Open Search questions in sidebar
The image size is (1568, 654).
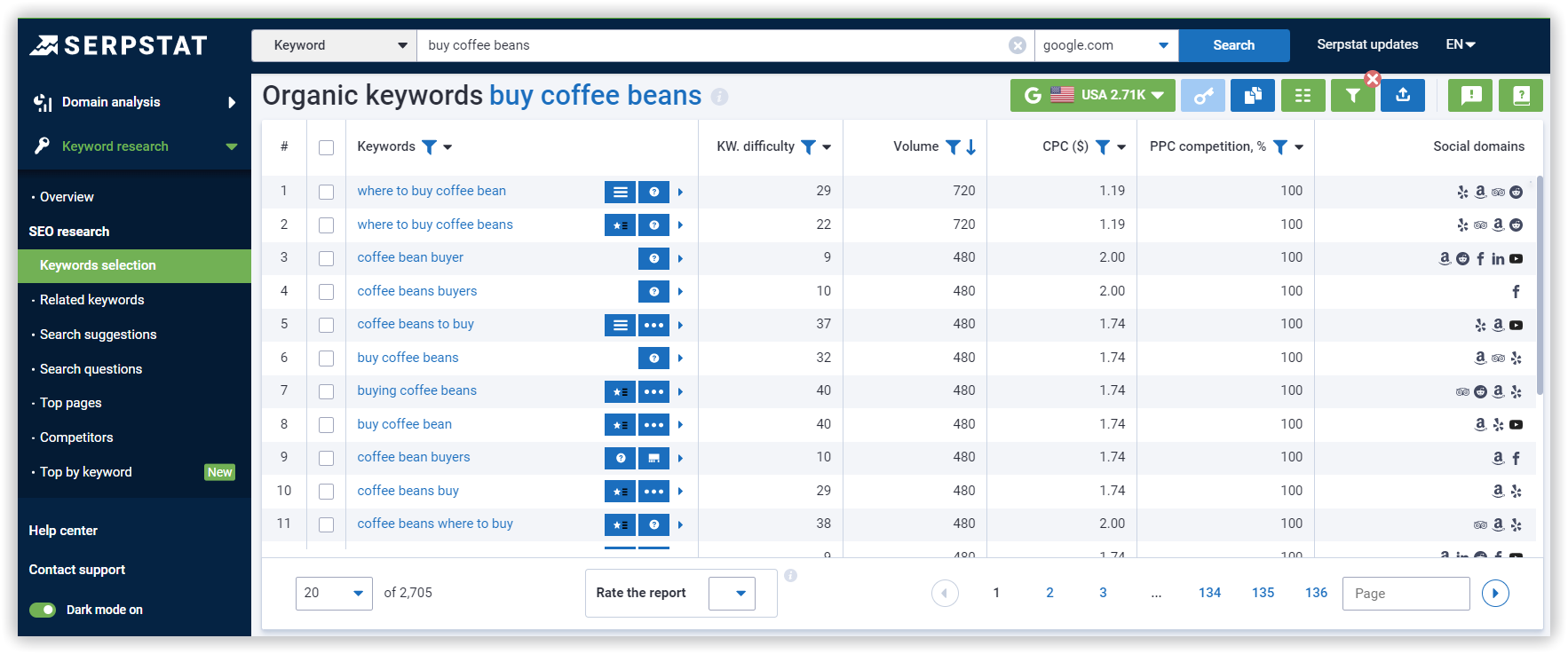[91, 369]
